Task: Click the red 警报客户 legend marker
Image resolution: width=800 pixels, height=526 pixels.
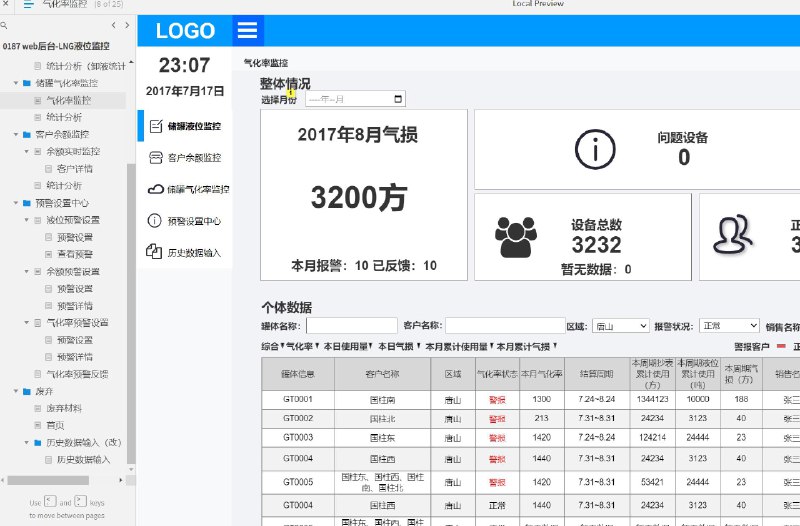Action: pyautogui.click(x=781, y=346)
